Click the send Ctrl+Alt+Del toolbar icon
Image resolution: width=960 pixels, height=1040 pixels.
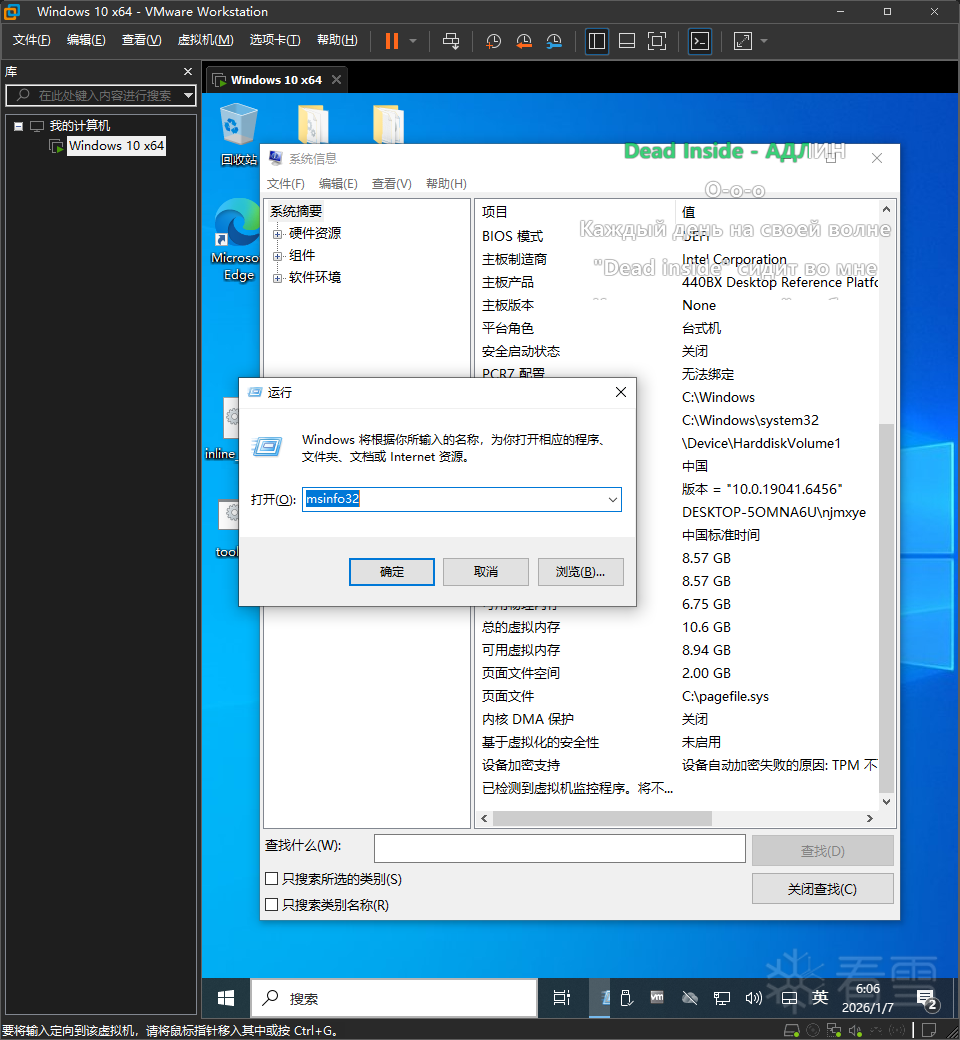click(x=450, y=41)
